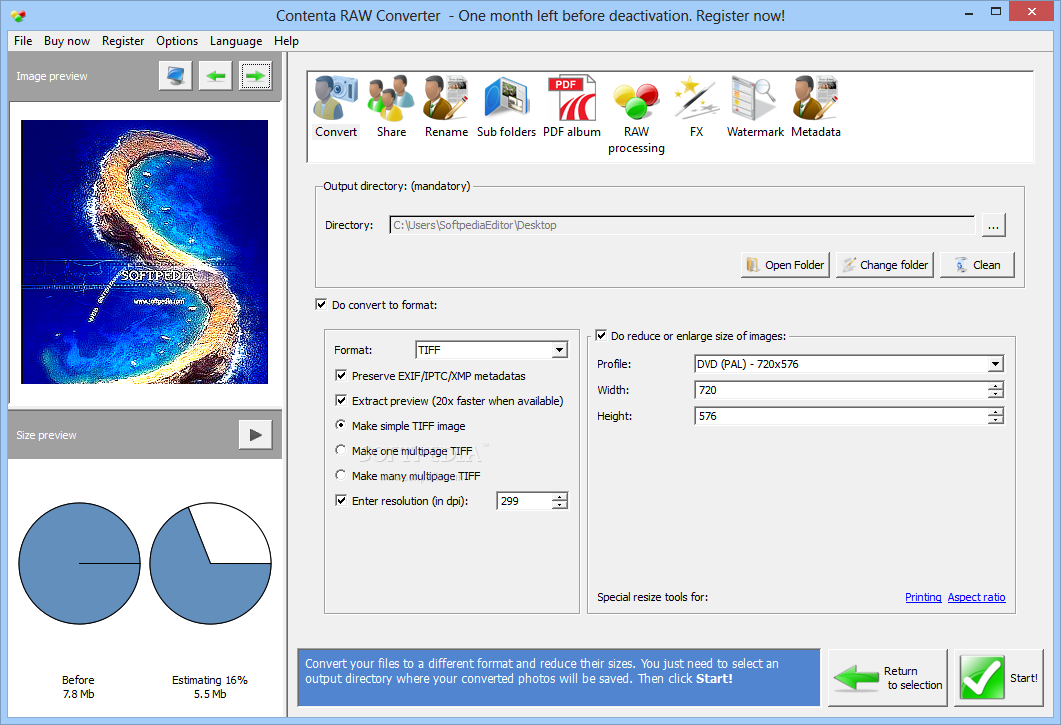Click the 'Before' size label
Viewport: 1061px width, 725px height.
click(x=78, y=680)
